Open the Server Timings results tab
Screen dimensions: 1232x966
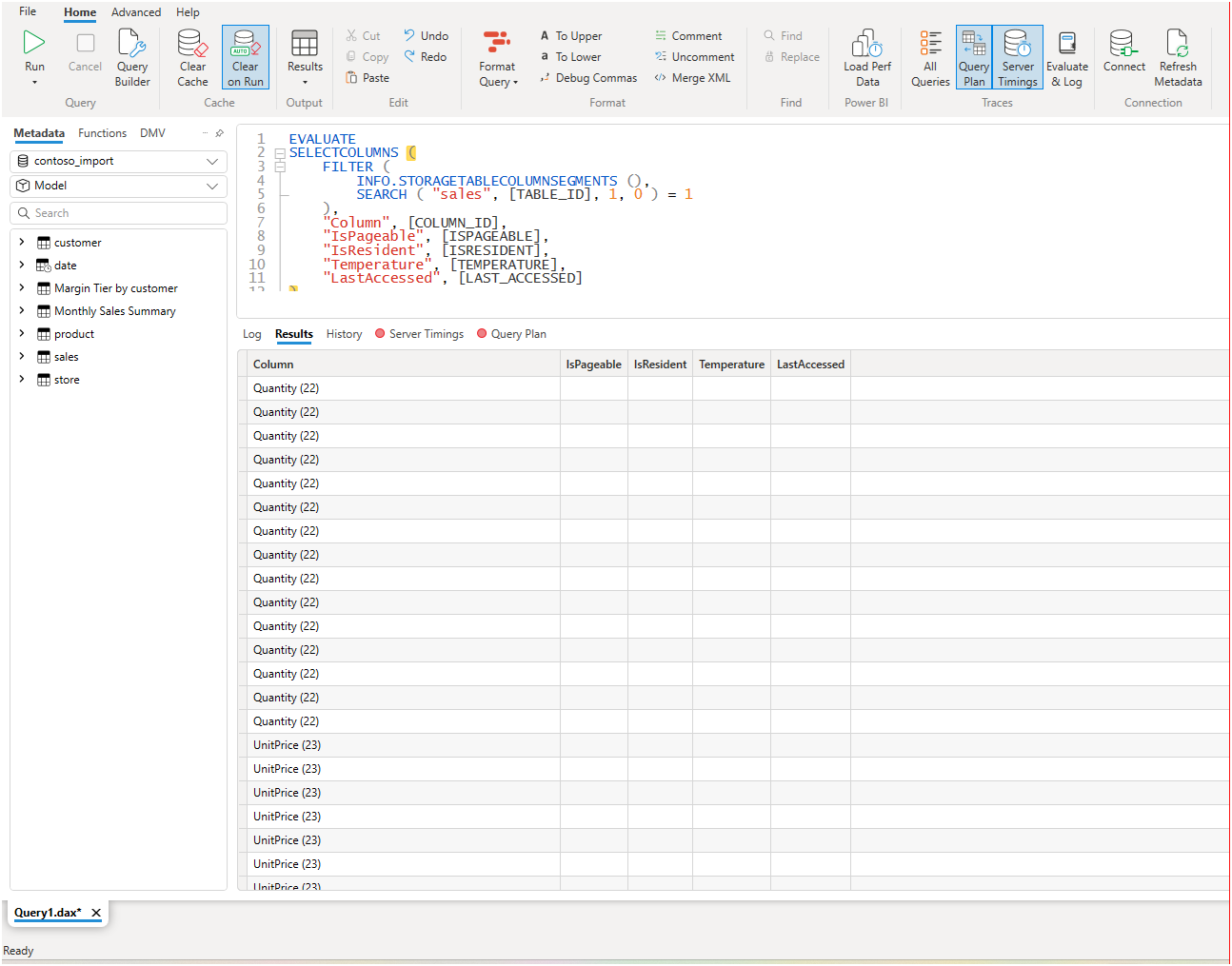pos(419,334)
